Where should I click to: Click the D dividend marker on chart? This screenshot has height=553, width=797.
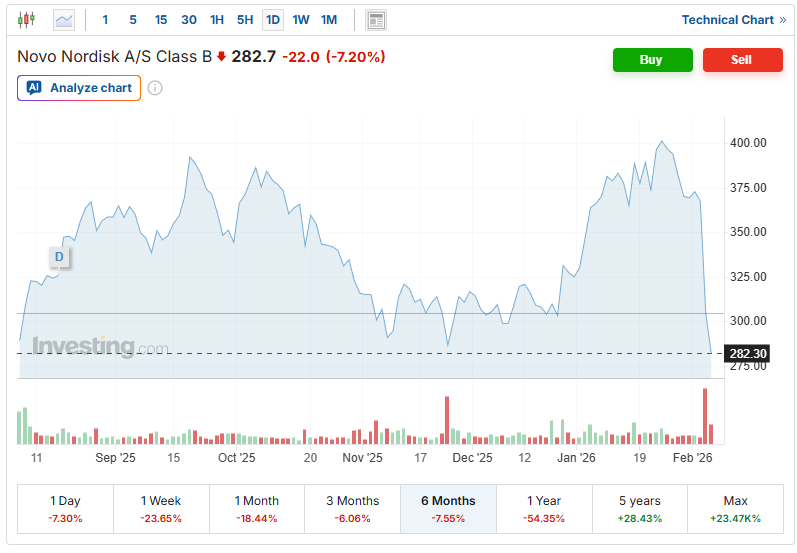coord(59,257)
